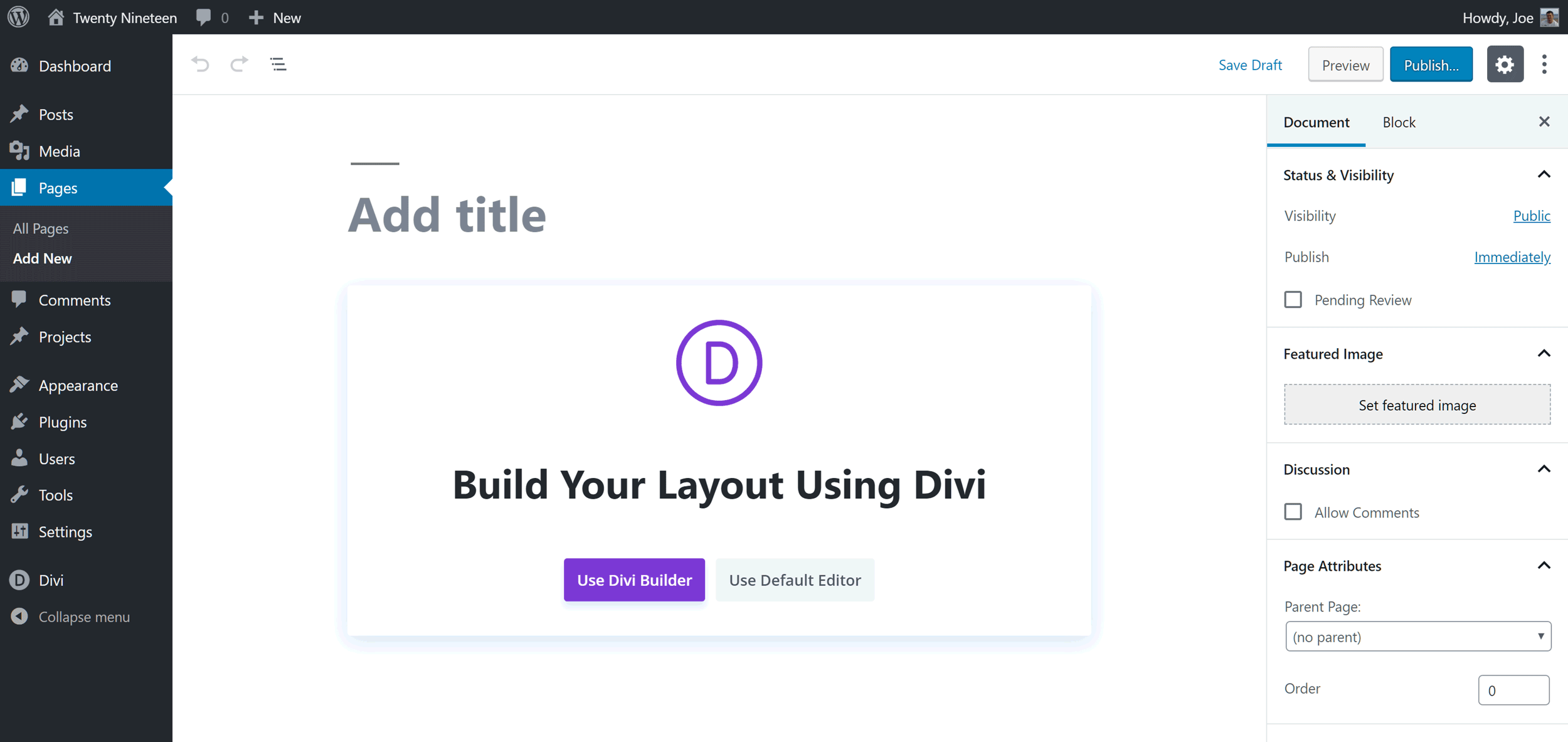Click the Divi builder icon in sidebar
This screenshot has width=1568, height=742.
pyautogui.click(x=19, y=579)
